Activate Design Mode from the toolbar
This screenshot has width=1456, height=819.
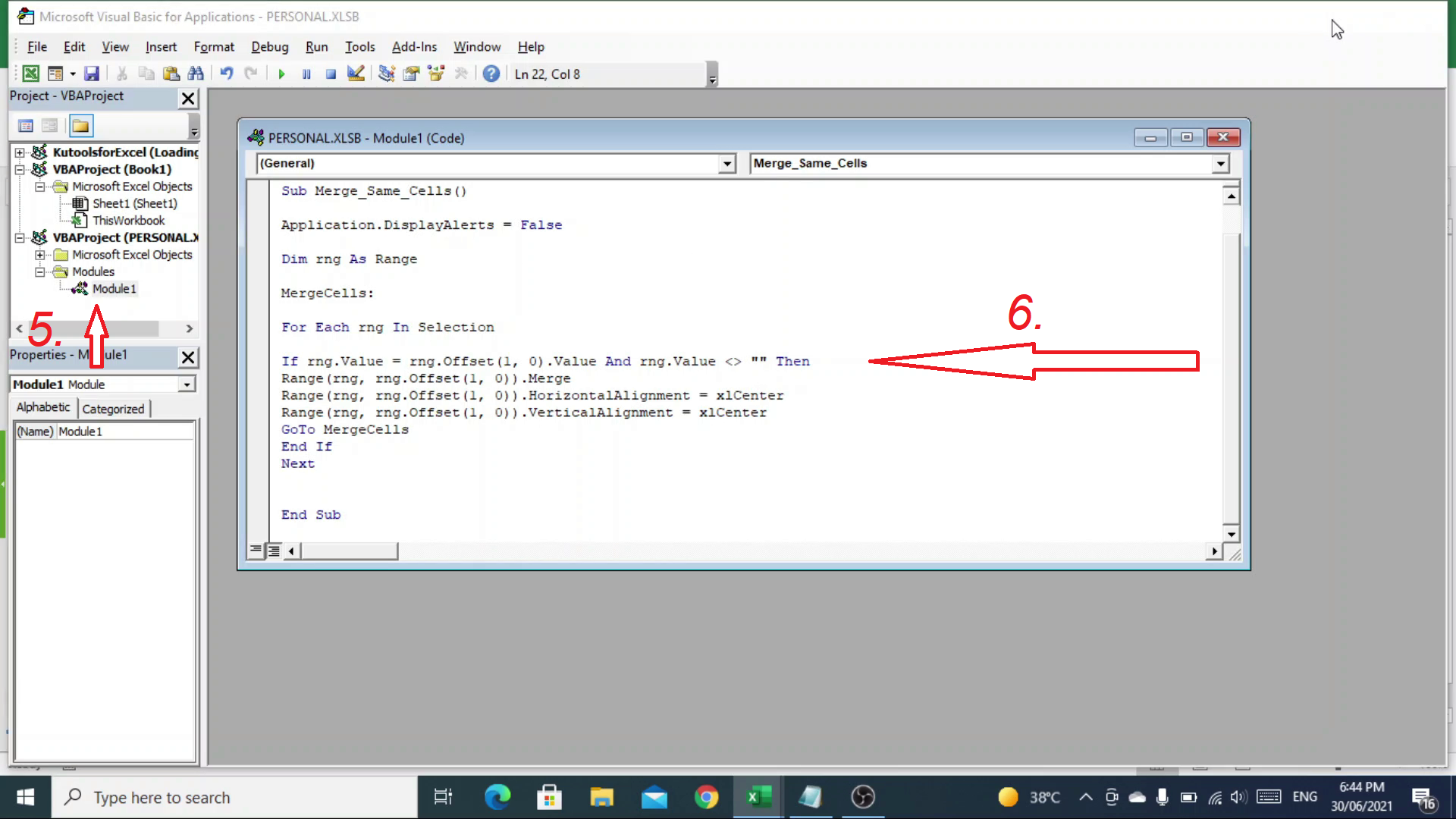(x=356, y=74)
